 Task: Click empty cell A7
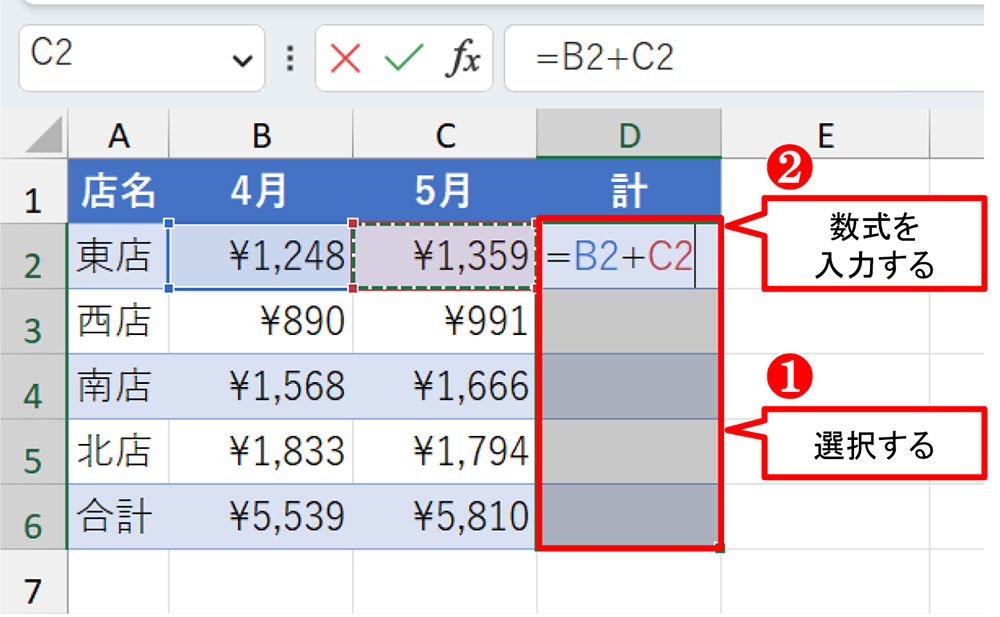coord(119,582)
